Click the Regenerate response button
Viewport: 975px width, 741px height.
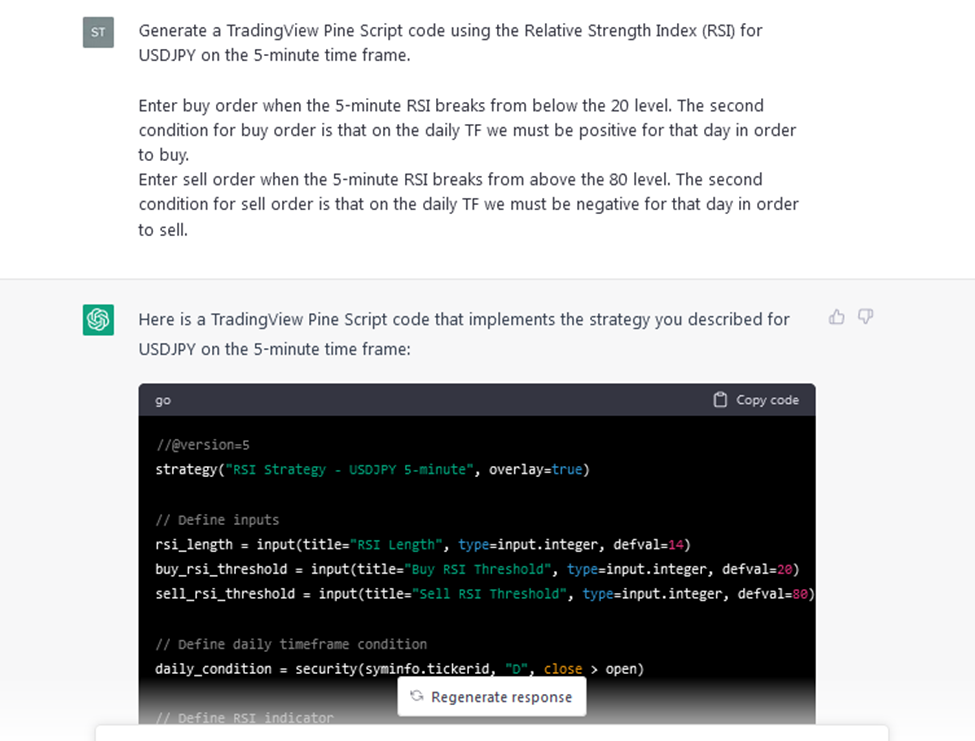click(492, 697)
